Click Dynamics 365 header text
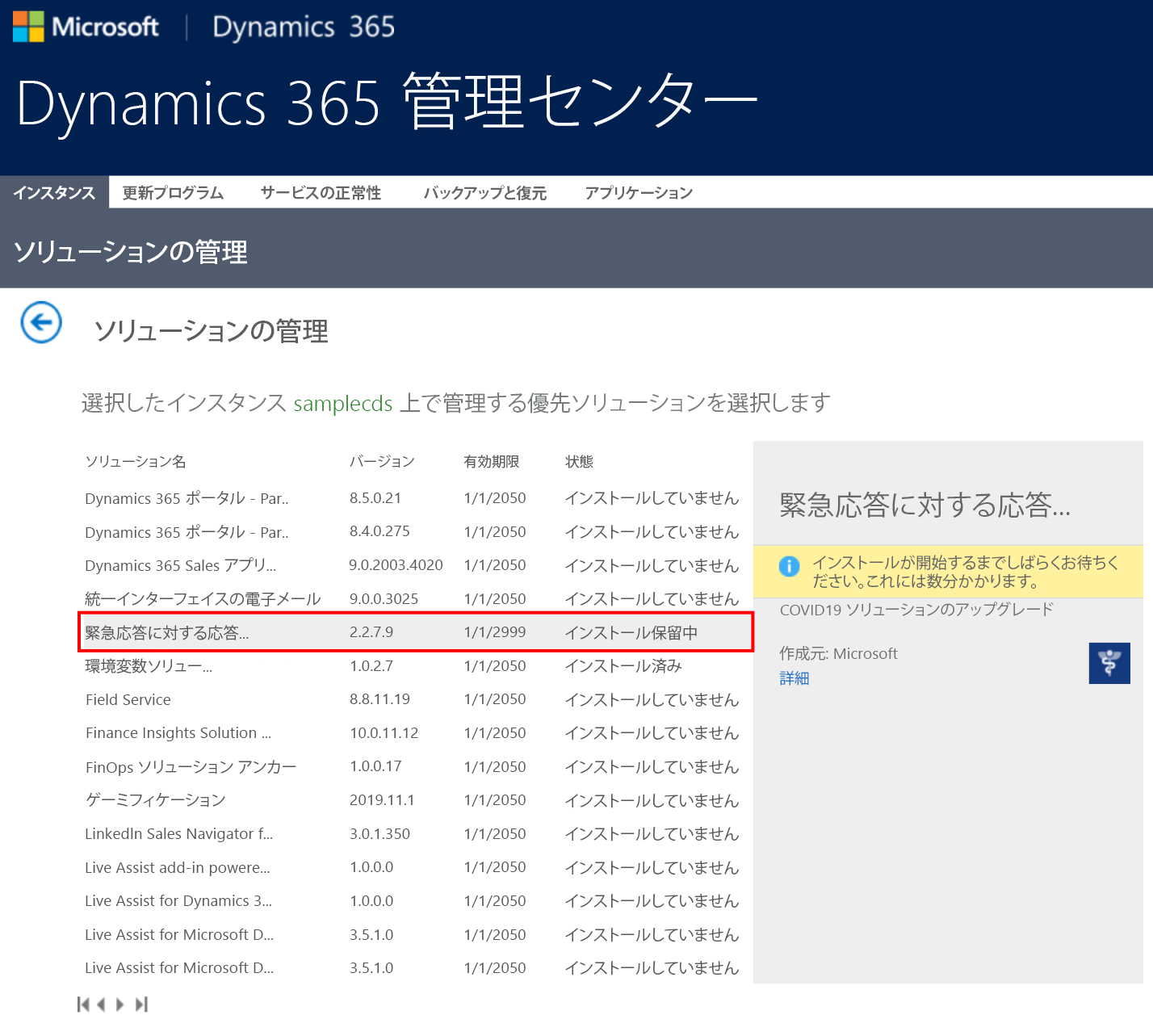 304,27
